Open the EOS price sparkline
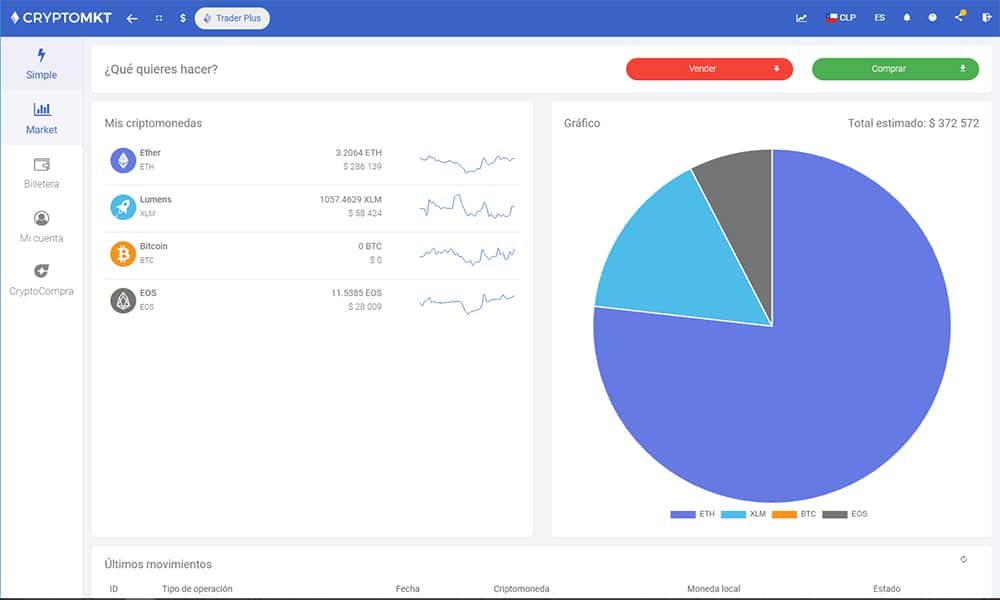 coord(467,303)
